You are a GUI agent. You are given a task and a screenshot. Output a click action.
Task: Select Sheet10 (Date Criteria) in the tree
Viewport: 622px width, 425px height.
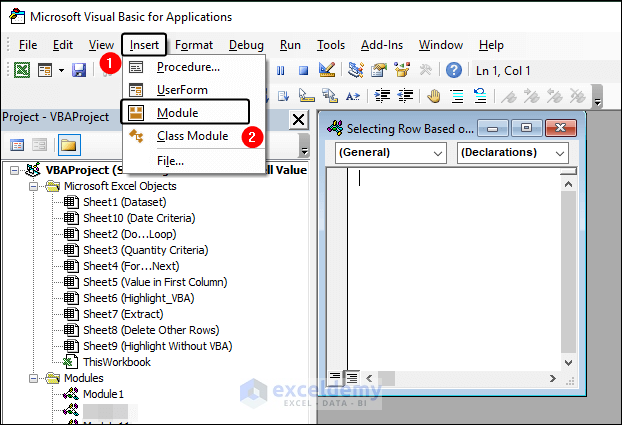(139, 218)
